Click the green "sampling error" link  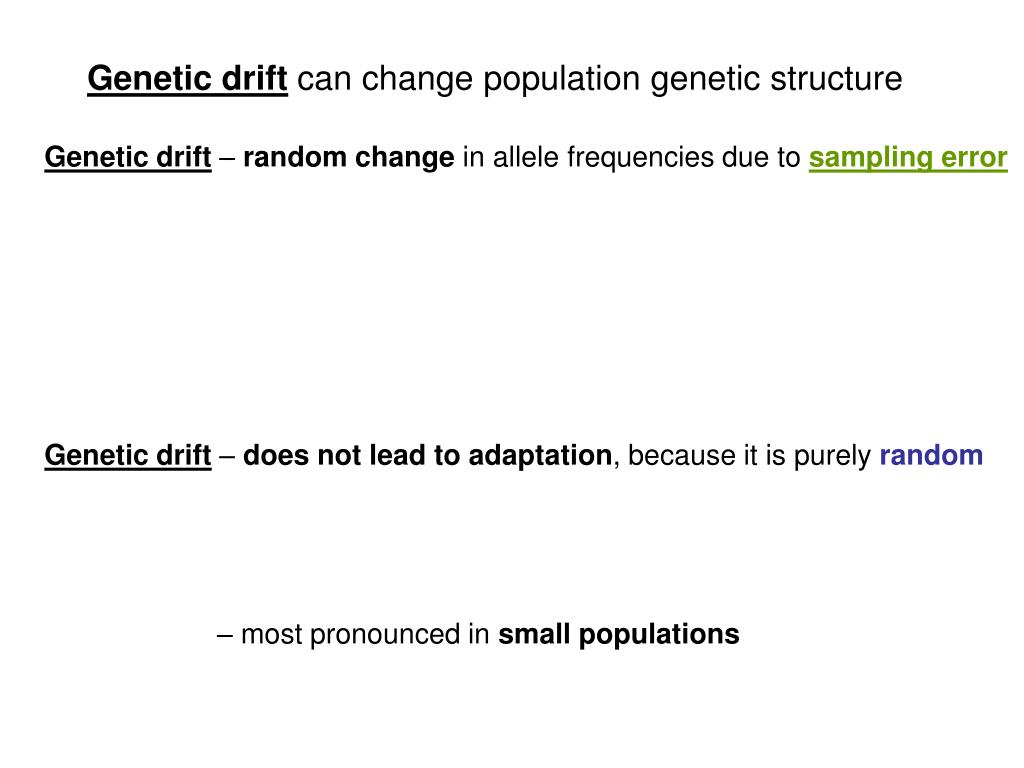coord(908,158)
